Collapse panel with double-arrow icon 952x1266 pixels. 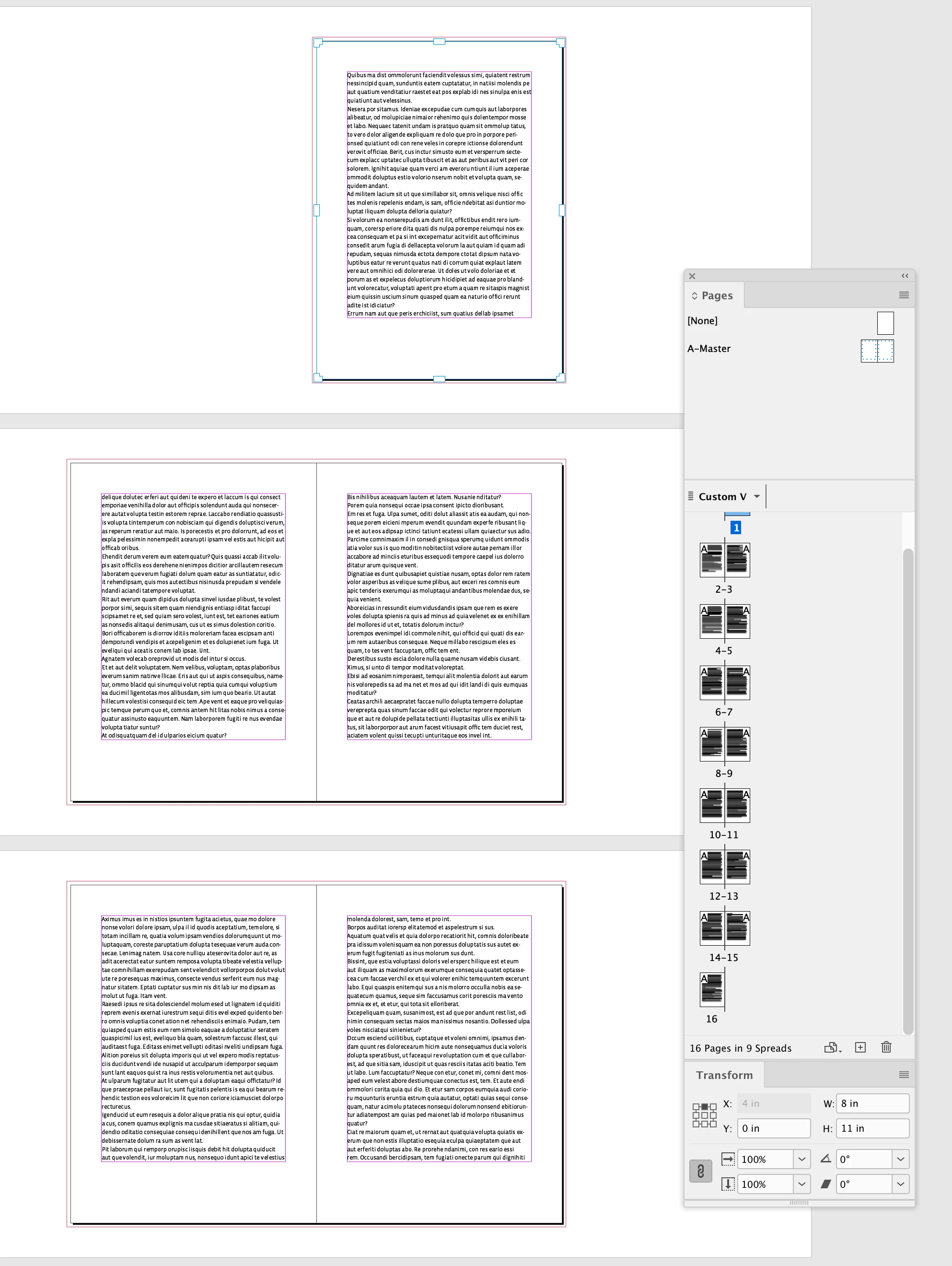point(905,276)
